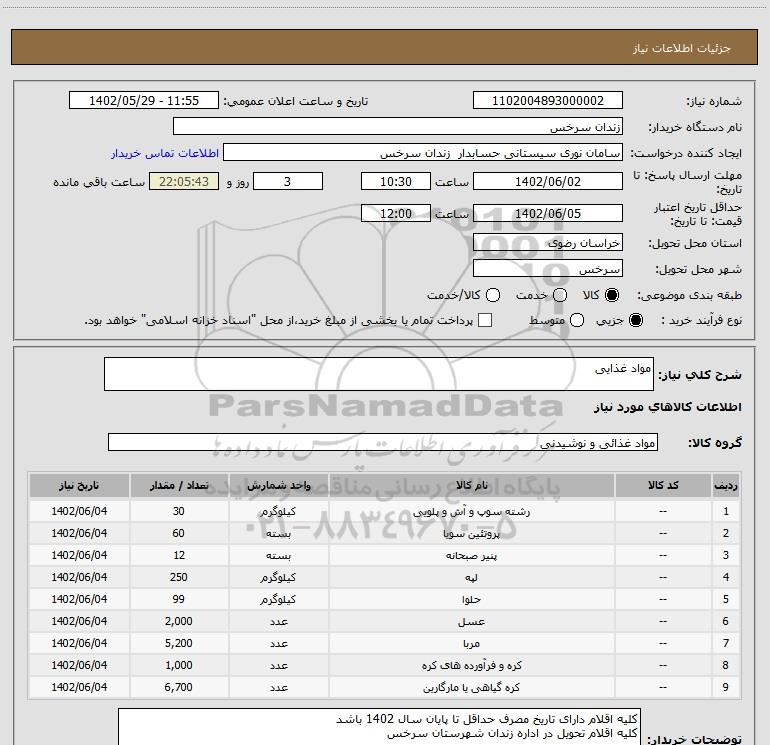Select item name کره و فرآورده های کره
Viewport: 770px width, 745px height.
click(x=471, y=665)
